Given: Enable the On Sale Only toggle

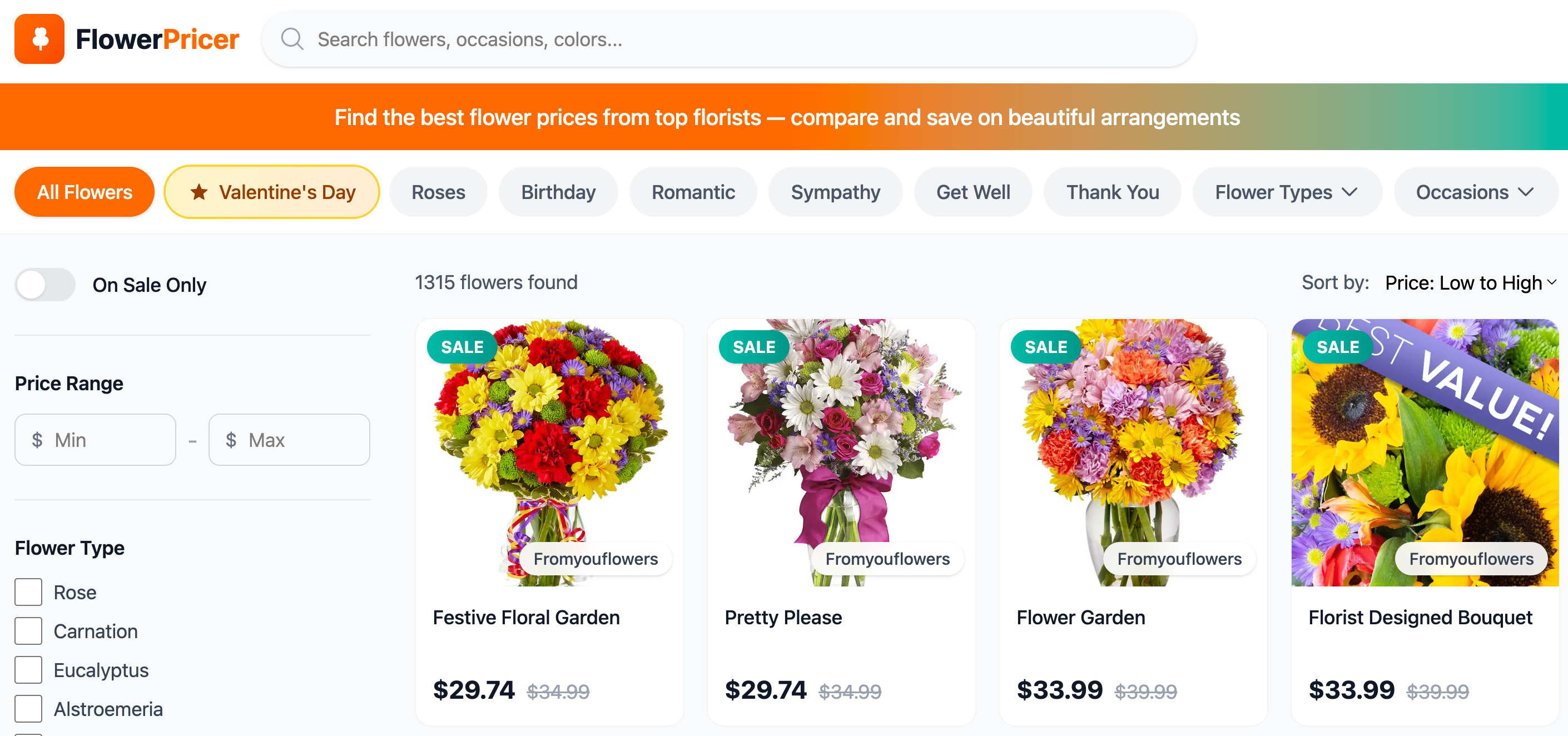Looking at the screenshot, I should coord(45,284).
